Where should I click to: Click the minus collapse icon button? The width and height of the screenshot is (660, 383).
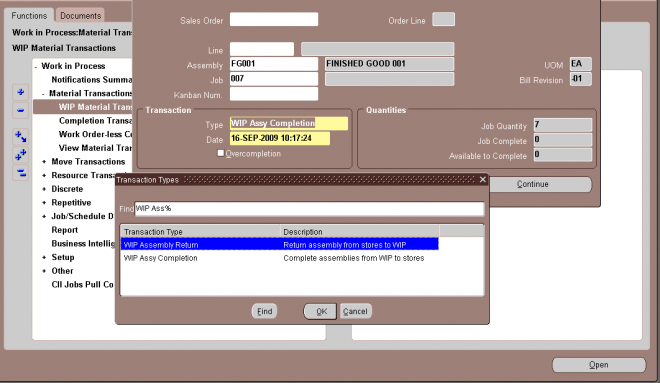click(x=20, y=111)
